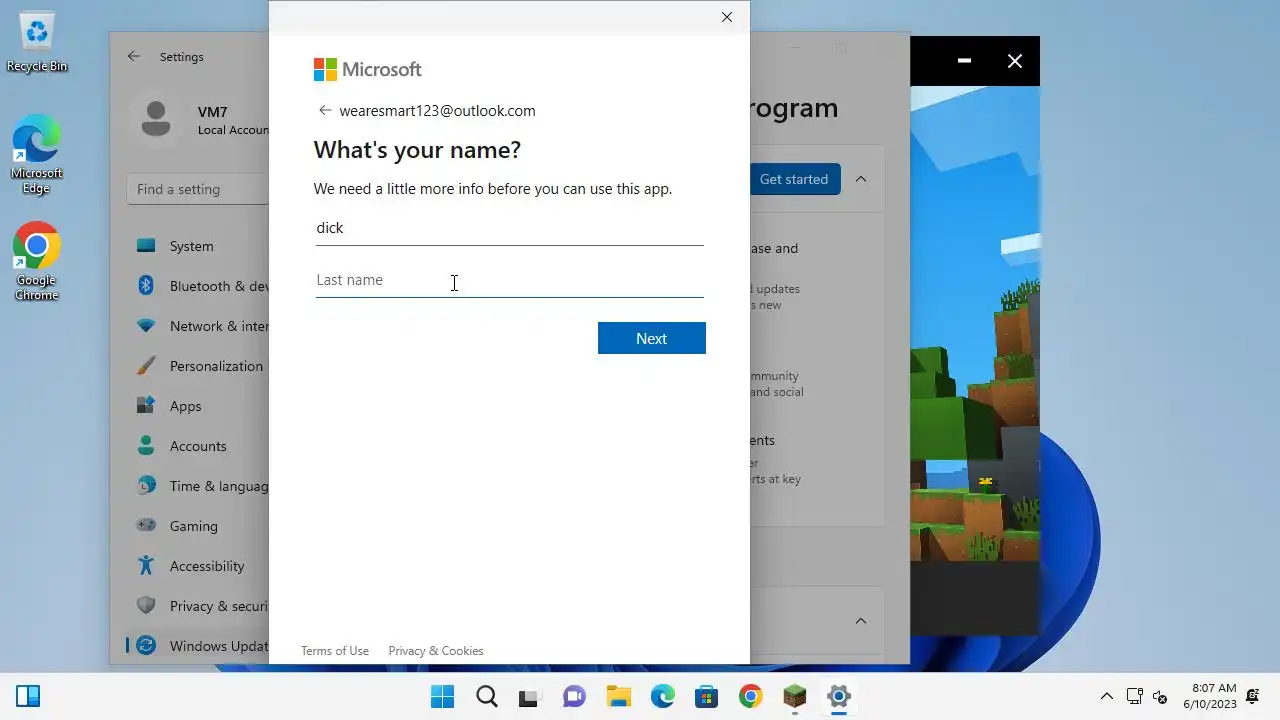This screenshot has width=1280, height=720.
Task: Open the notifications icon in the tray
Action: tap(1253, 696)
